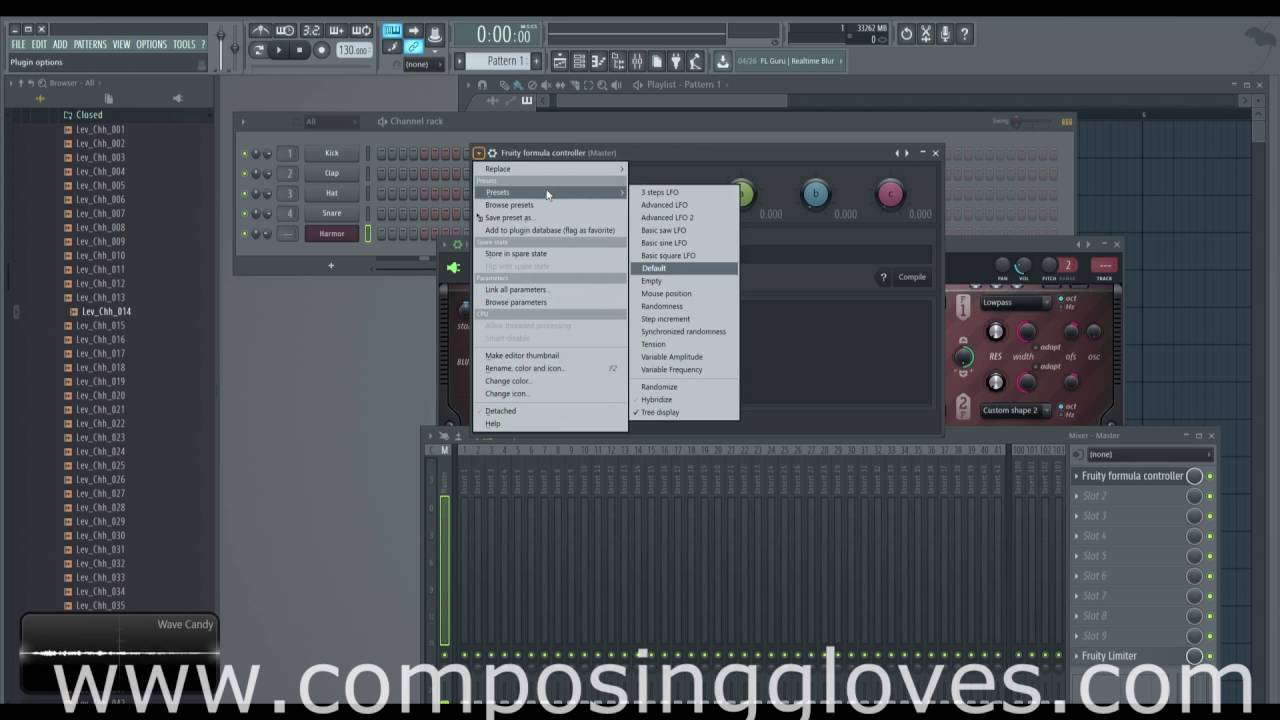Click the project info file icon
Viewport: 1280px width, 720px height.
click(657, 61)
